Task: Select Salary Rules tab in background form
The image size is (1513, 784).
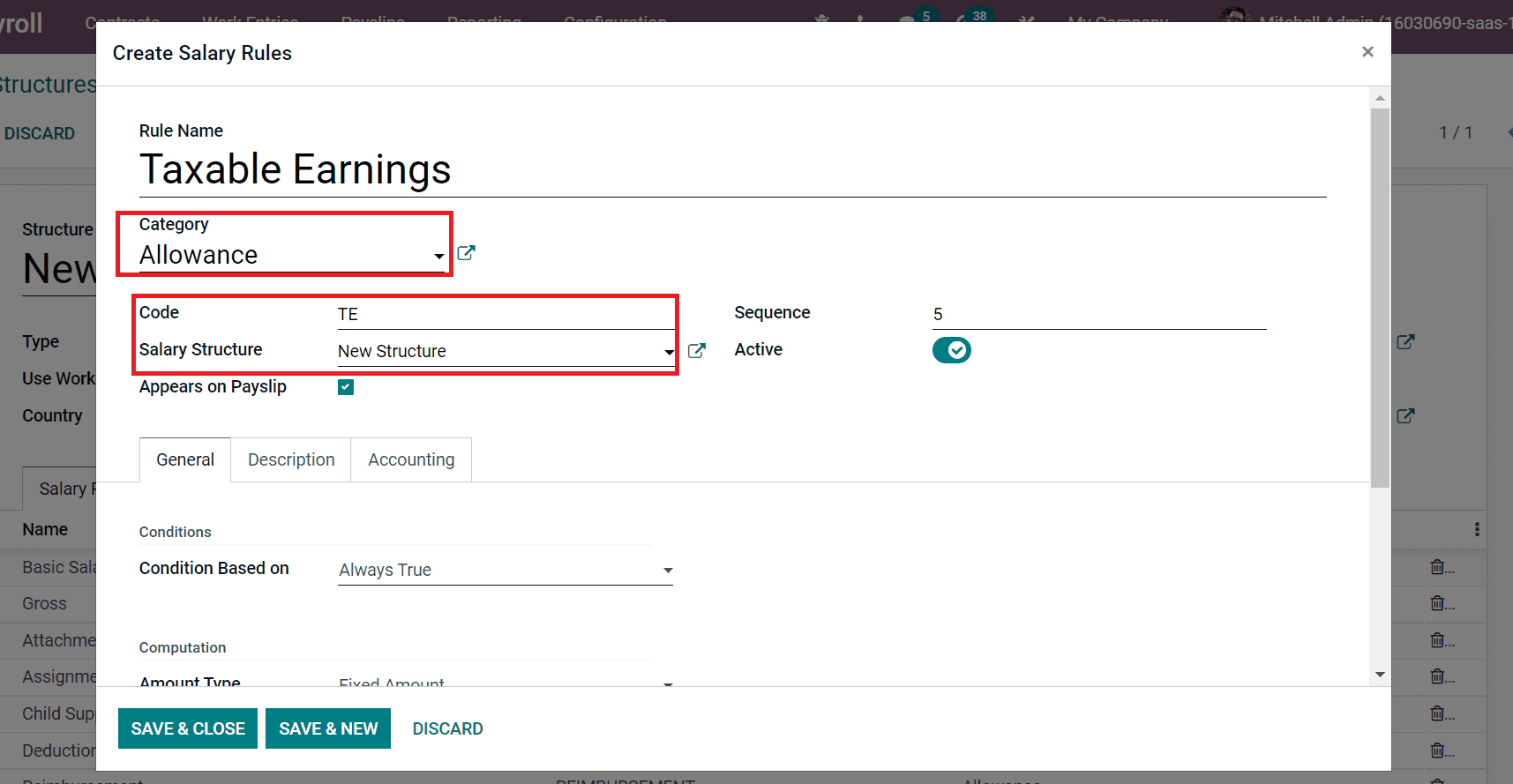Action: tap(60, 489)
